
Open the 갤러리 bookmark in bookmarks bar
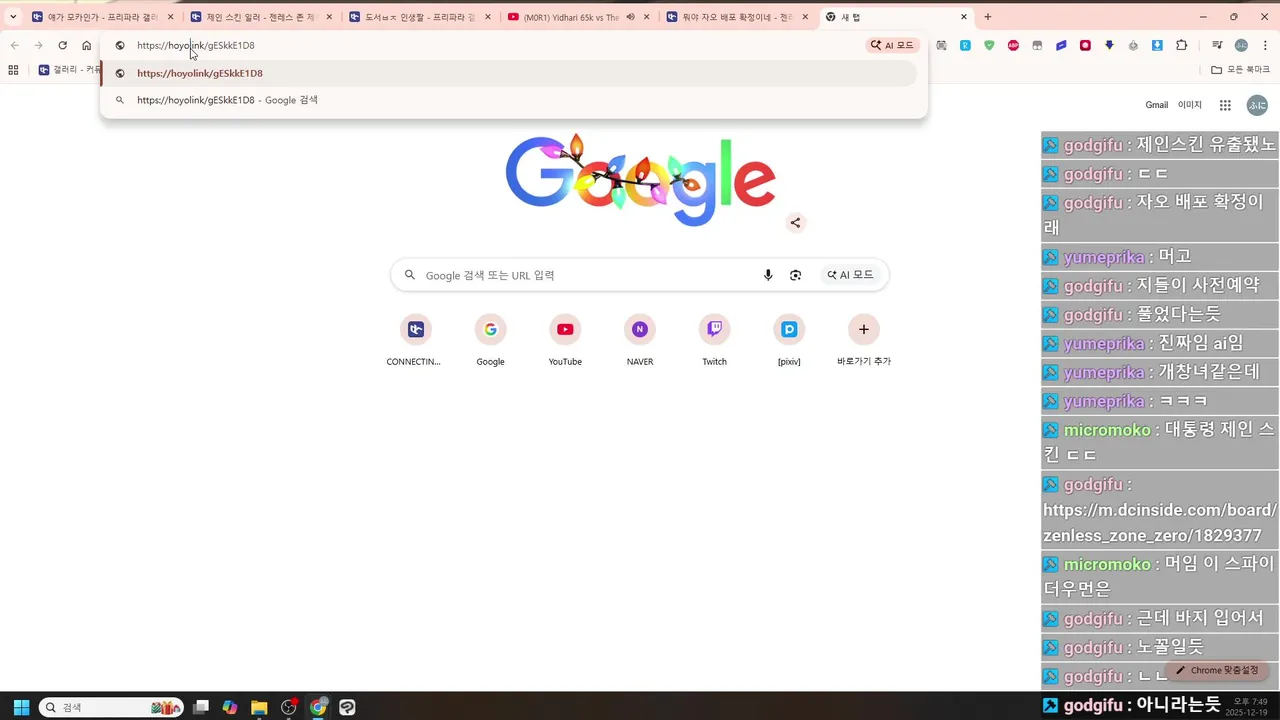69,70
